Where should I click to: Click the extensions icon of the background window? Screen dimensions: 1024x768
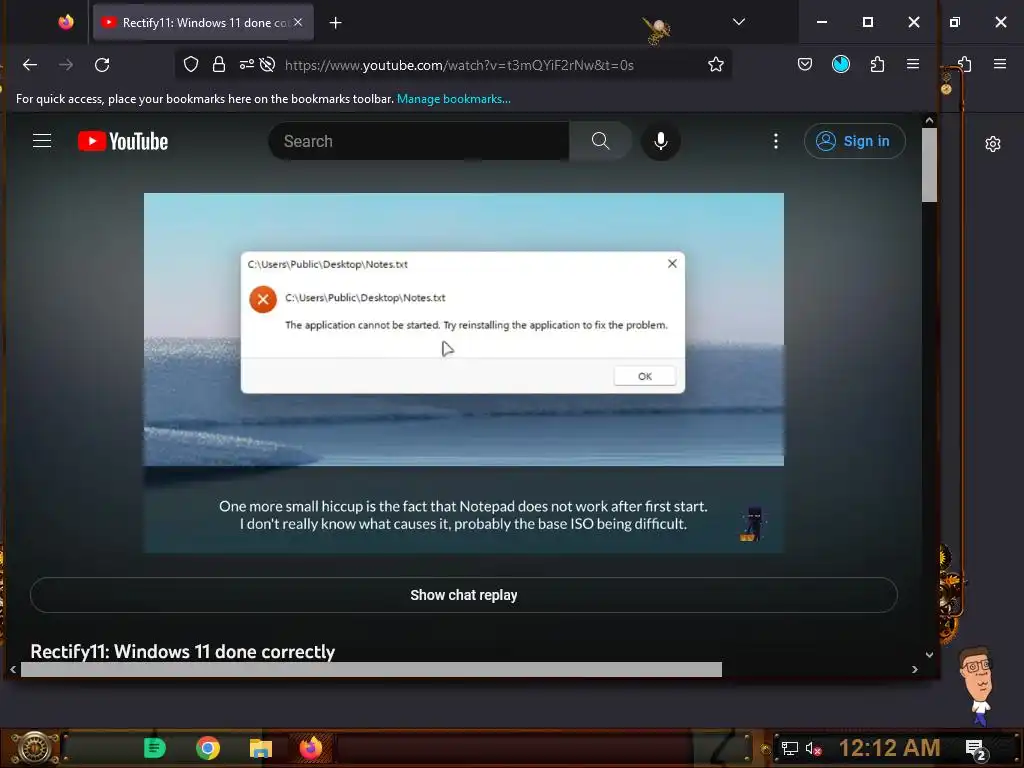(x=965, y=64)
